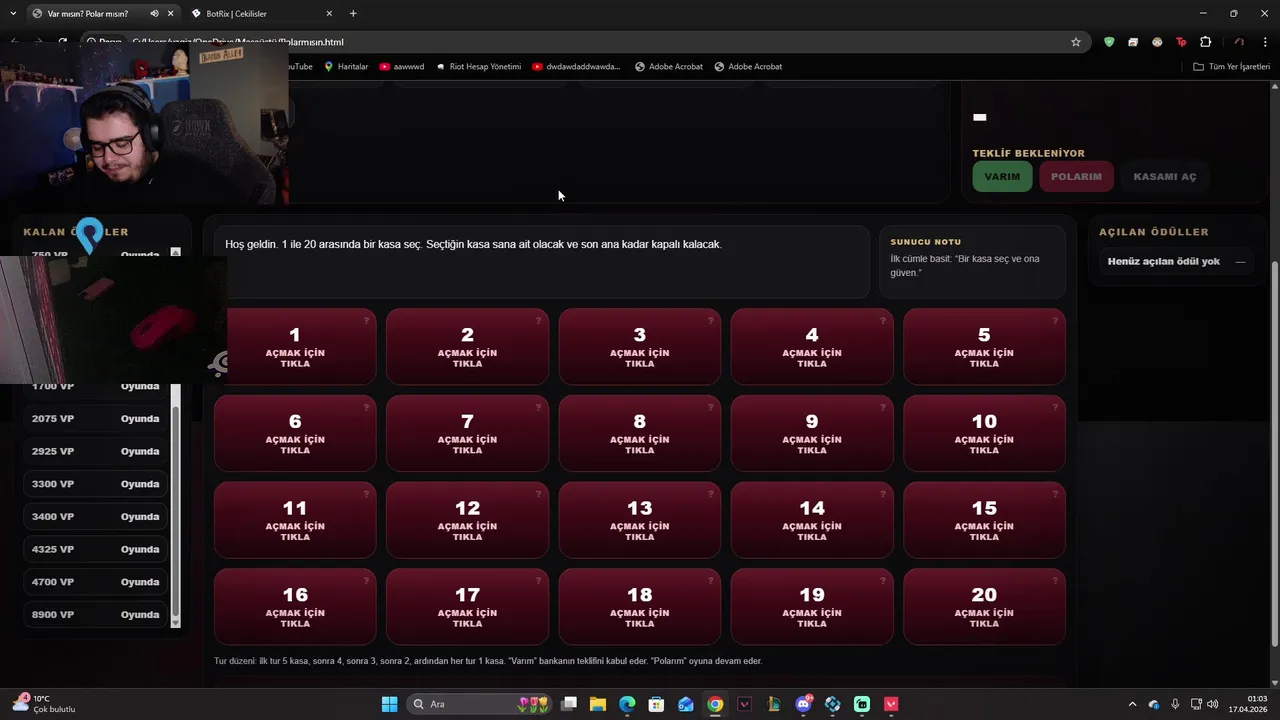The height and width of the screenshot is (720, 1280).
Task: Open case number 7
Action: point(467,433)
